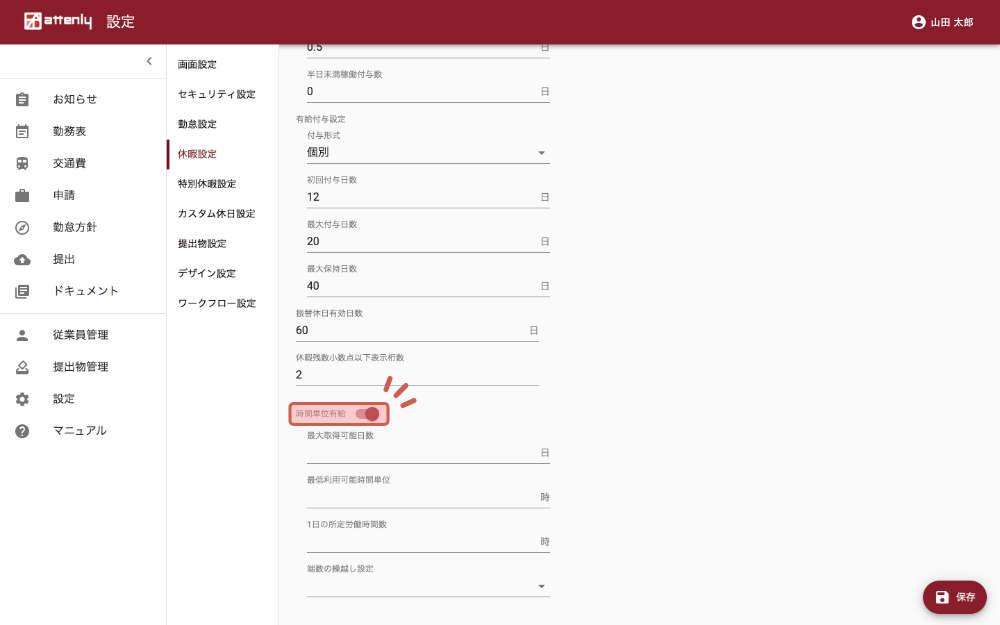This screenshot has height=625, width=1000.
Task: Open 従業員管理 from the sidebar
Action: [x=80, y=335]
